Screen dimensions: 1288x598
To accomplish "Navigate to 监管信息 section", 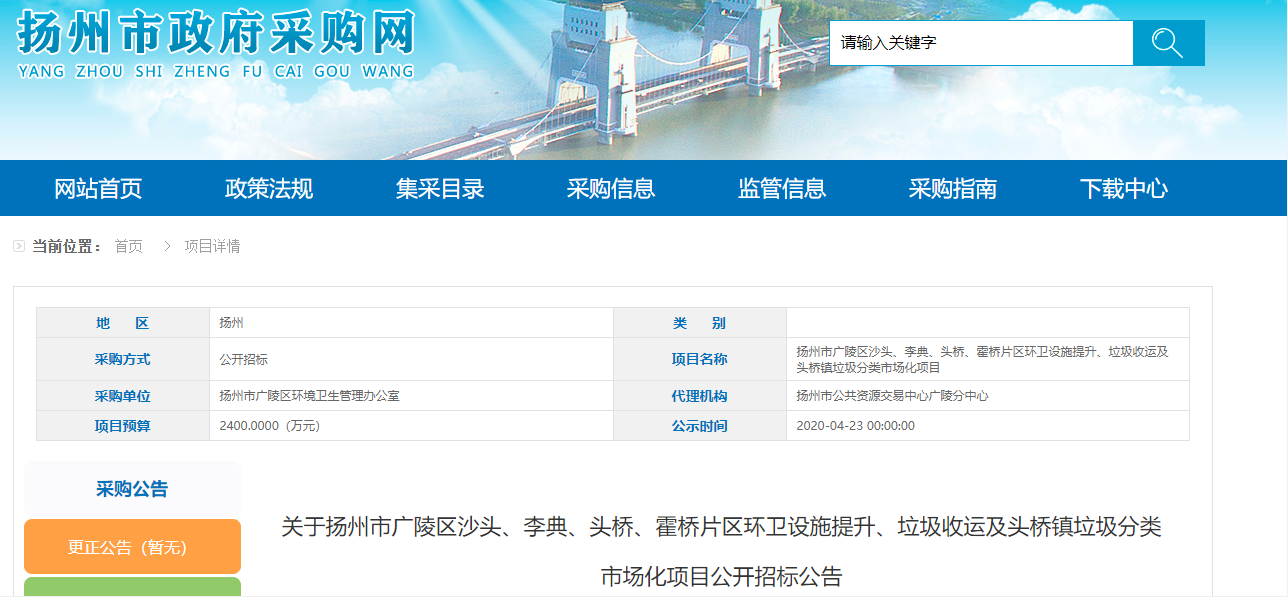I will (x=782, y=188).
